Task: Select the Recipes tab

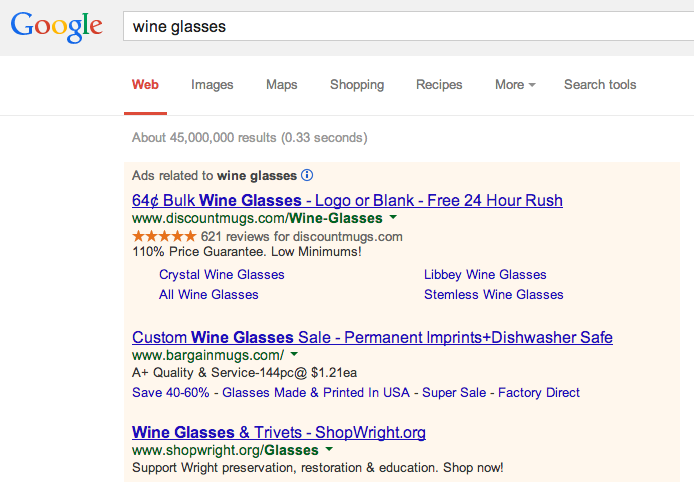Action: 439,85
